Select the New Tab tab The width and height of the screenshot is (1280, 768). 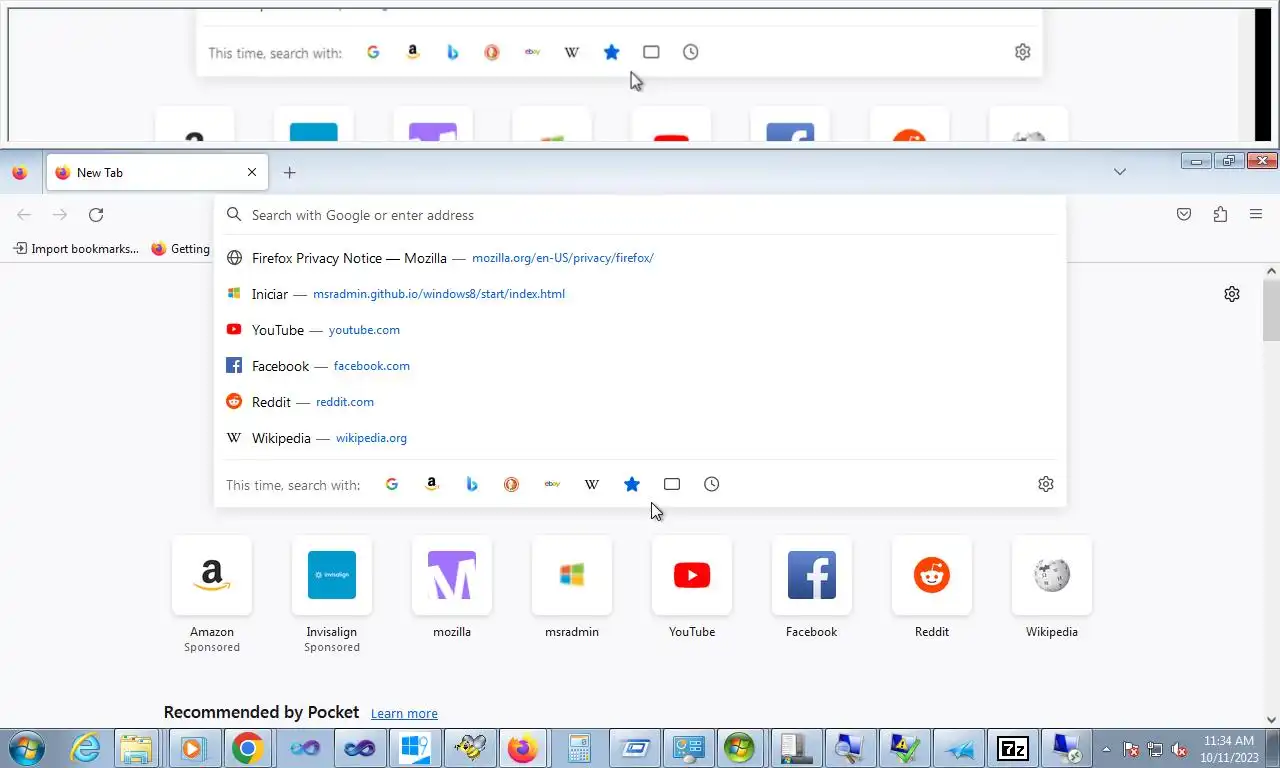(156, 172)
